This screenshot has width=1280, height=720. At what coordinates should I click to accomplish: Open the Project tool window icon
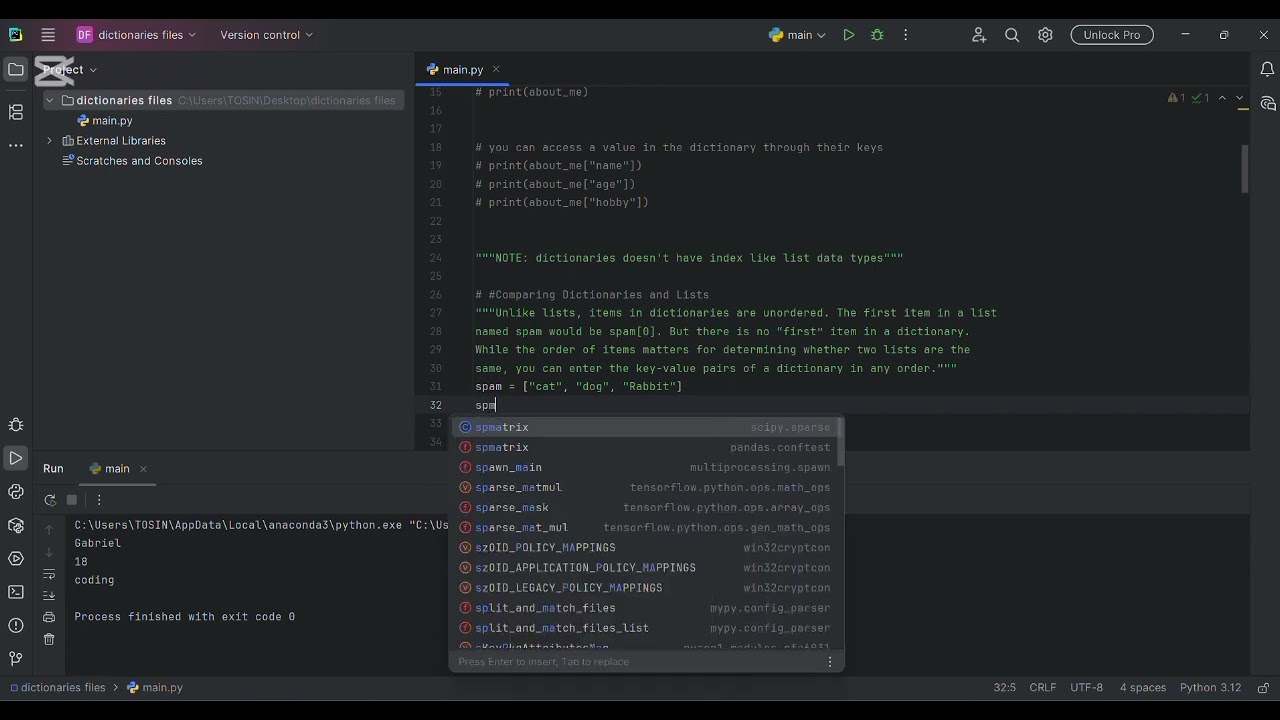15,70
